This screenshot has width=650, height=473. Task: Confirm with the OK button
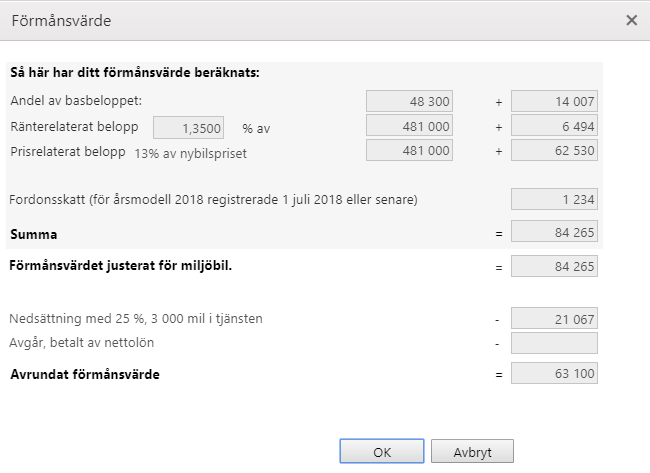tap(382, 451)
